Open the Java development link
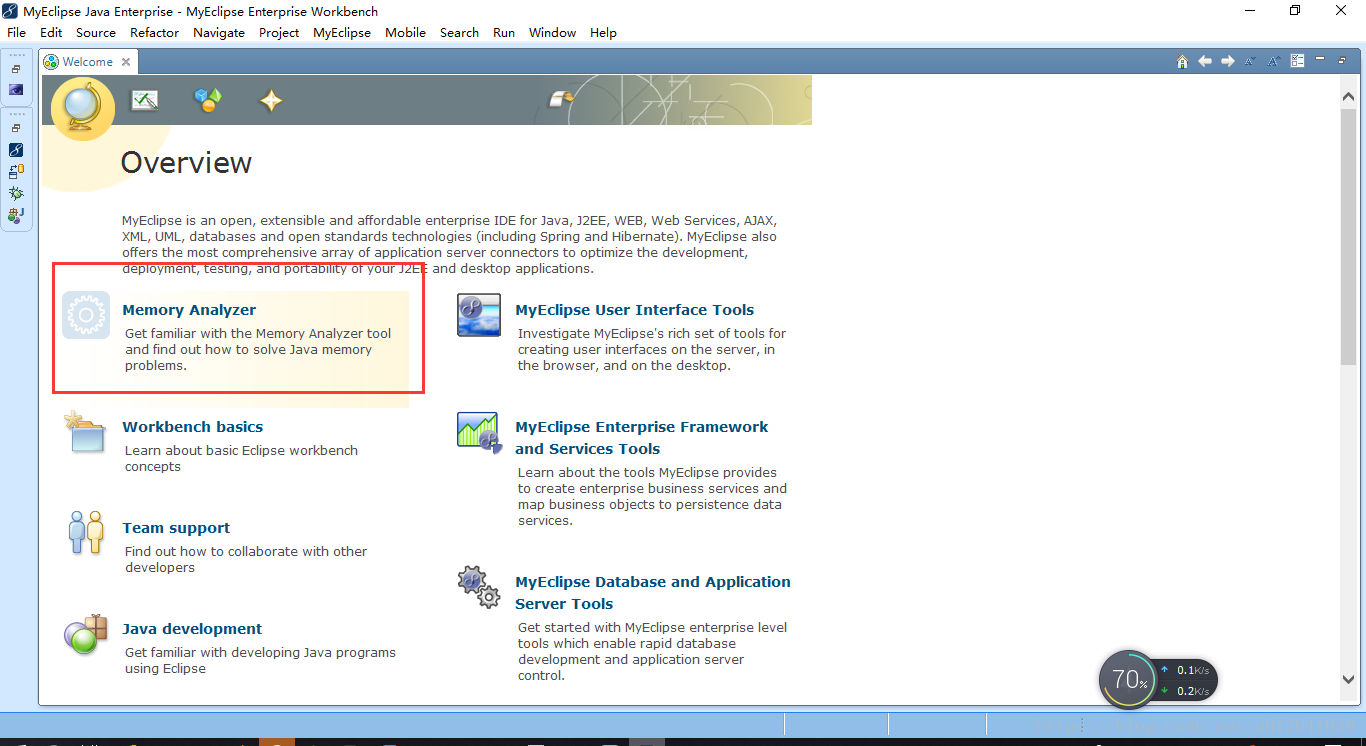The image size is (1366, 746). [x=192, y=629]
